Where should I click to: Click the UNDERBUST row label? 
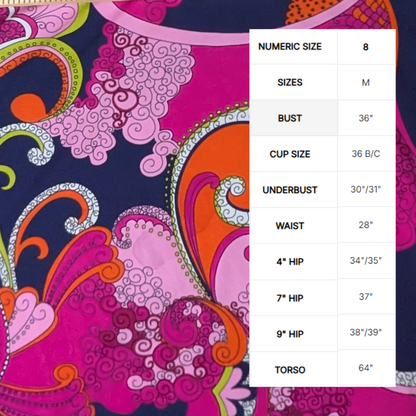[290, 190]
